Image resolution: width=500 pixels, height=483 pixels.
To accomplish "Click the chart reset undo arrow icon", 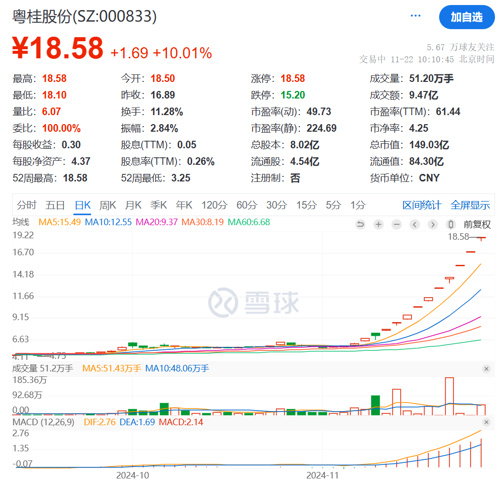I will [360, 224].
